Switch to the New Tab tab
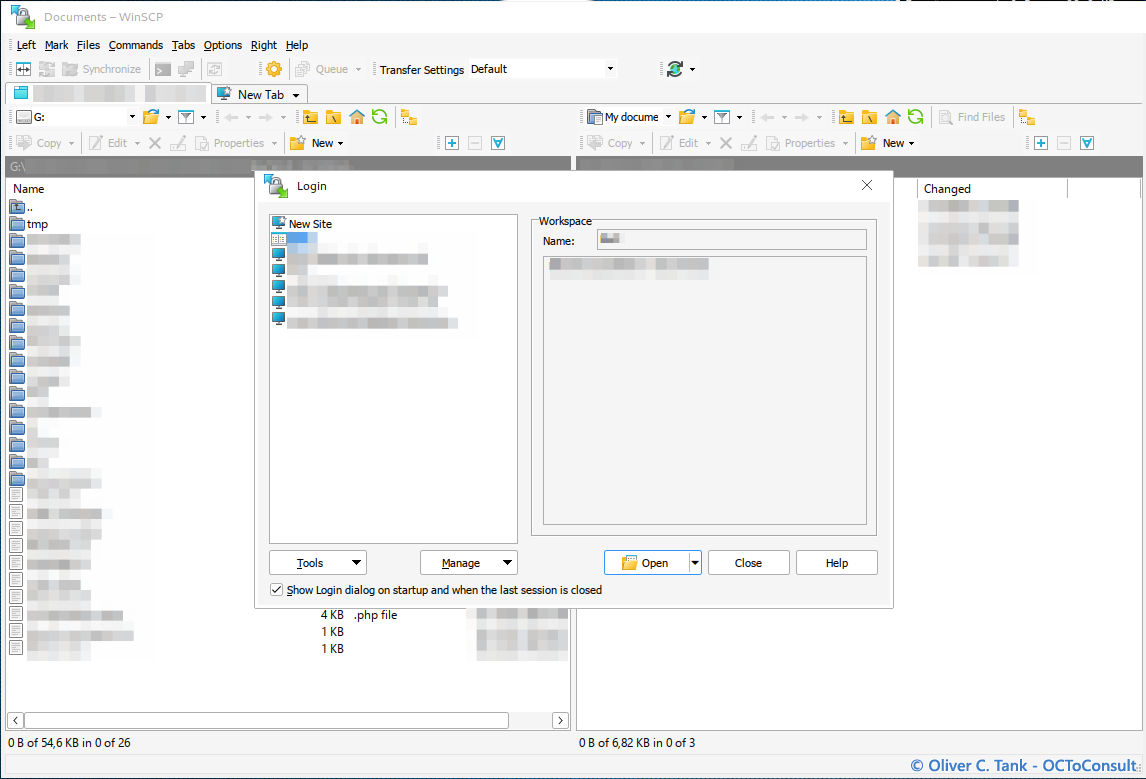1146x779 pixels. (x=259, y=95)
